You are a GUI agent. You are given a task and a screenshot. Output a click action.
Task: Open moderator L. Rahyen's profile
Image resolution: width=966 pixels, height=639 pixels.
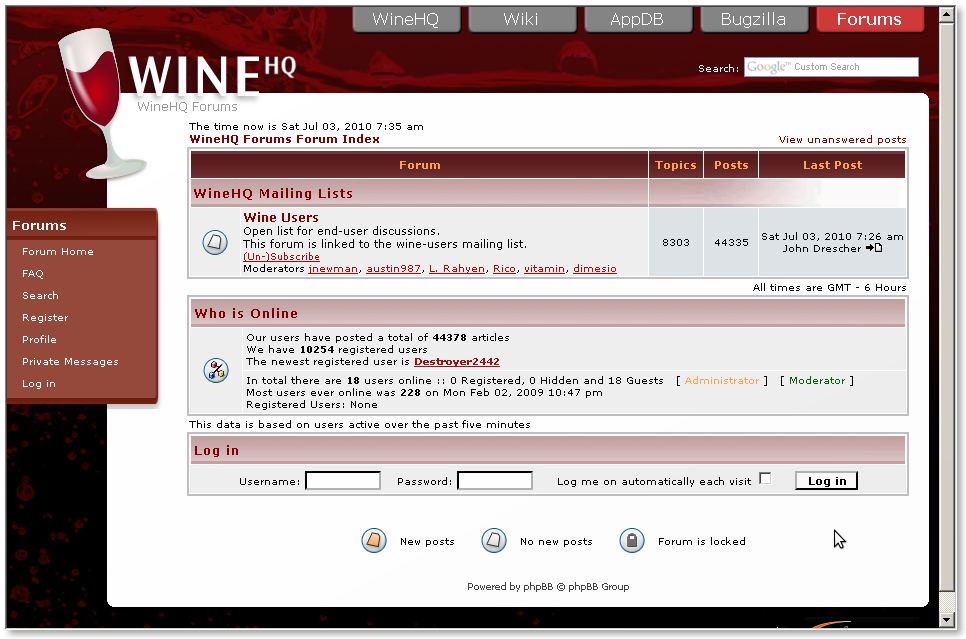[x=457, y=269]
